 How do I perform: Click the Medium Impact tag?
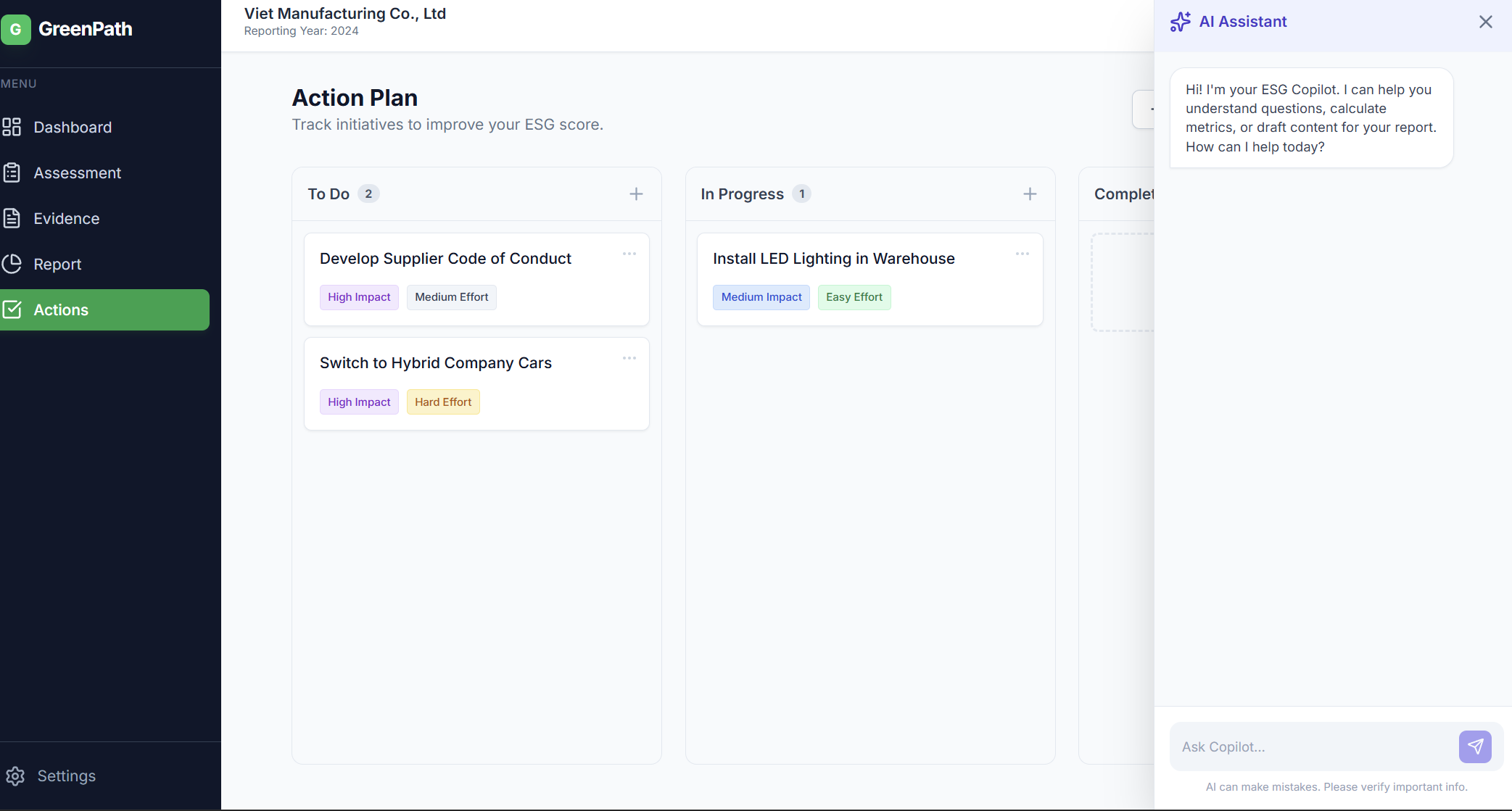pos(761,297)
